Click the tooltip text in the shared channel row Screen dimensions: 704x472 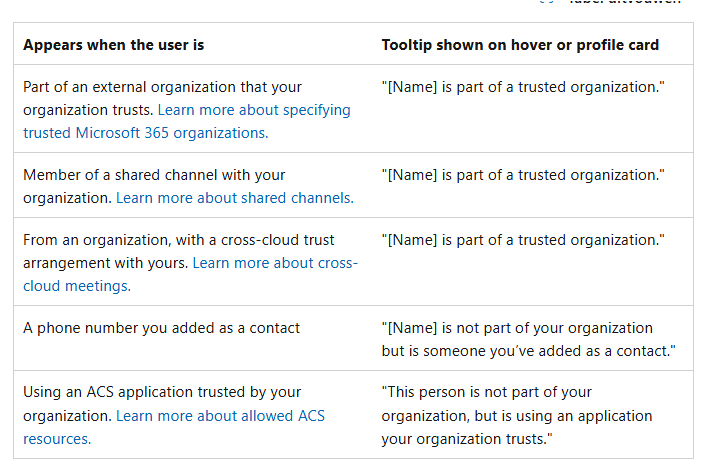click(x=523, y=175)
